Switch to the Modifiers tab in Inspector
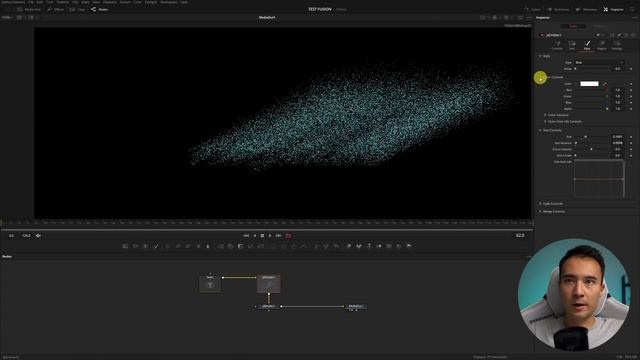This screenshot has height=360, width=640. tap(600, 26)
